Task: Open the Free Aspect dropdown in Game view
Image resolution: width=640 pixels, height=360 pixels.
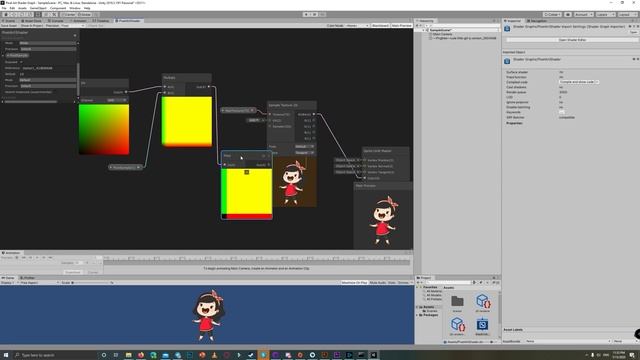Action: click(x=39, y=282)
